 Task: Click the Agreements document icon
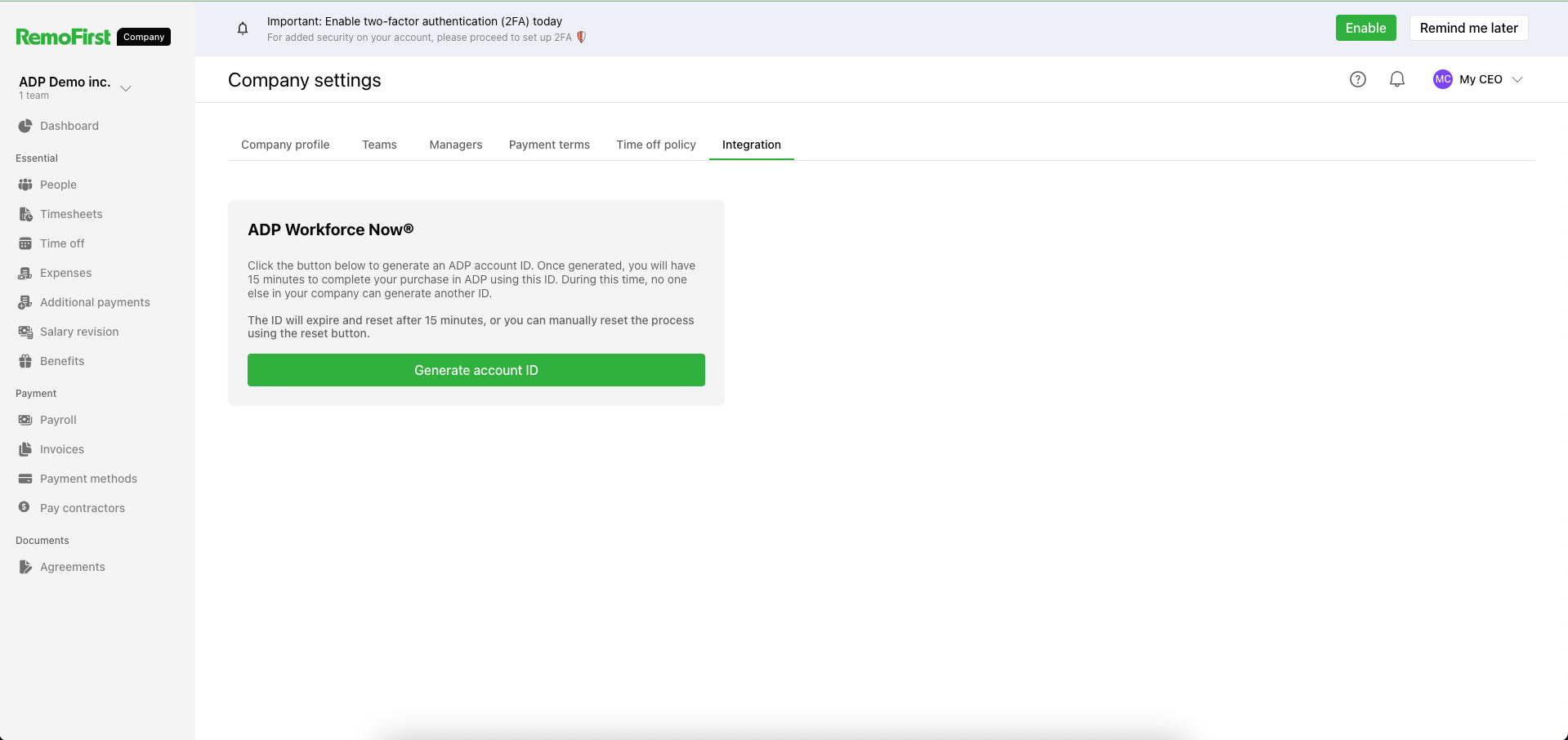[x=25, y=567]
